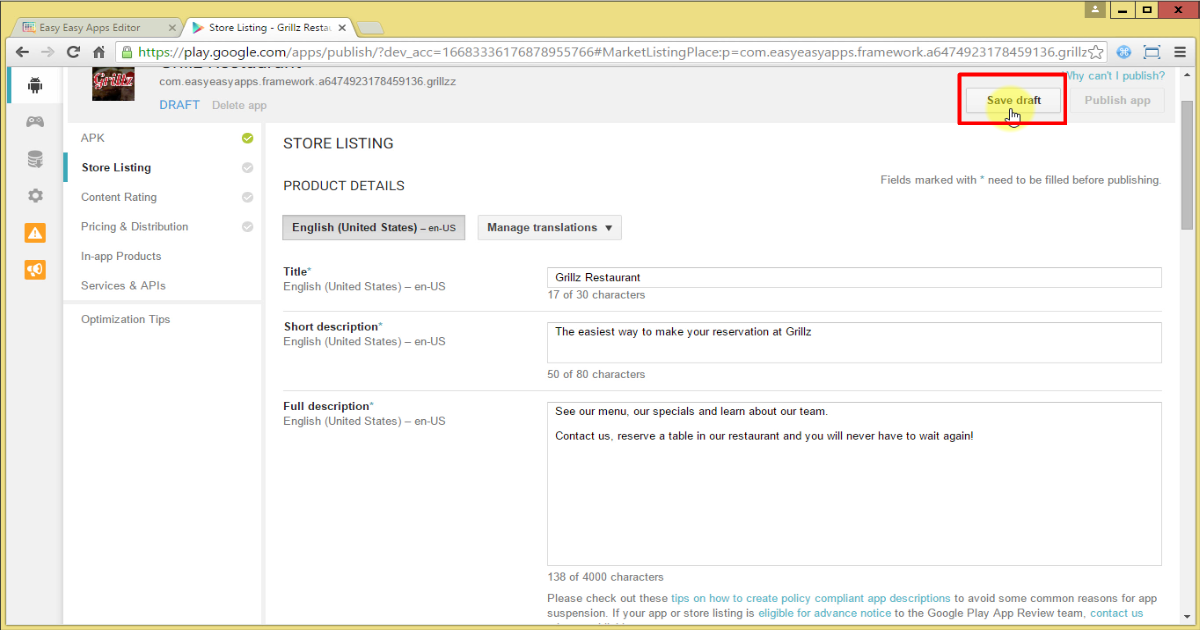Go to the In-app Products section

(x=121, y=256)
